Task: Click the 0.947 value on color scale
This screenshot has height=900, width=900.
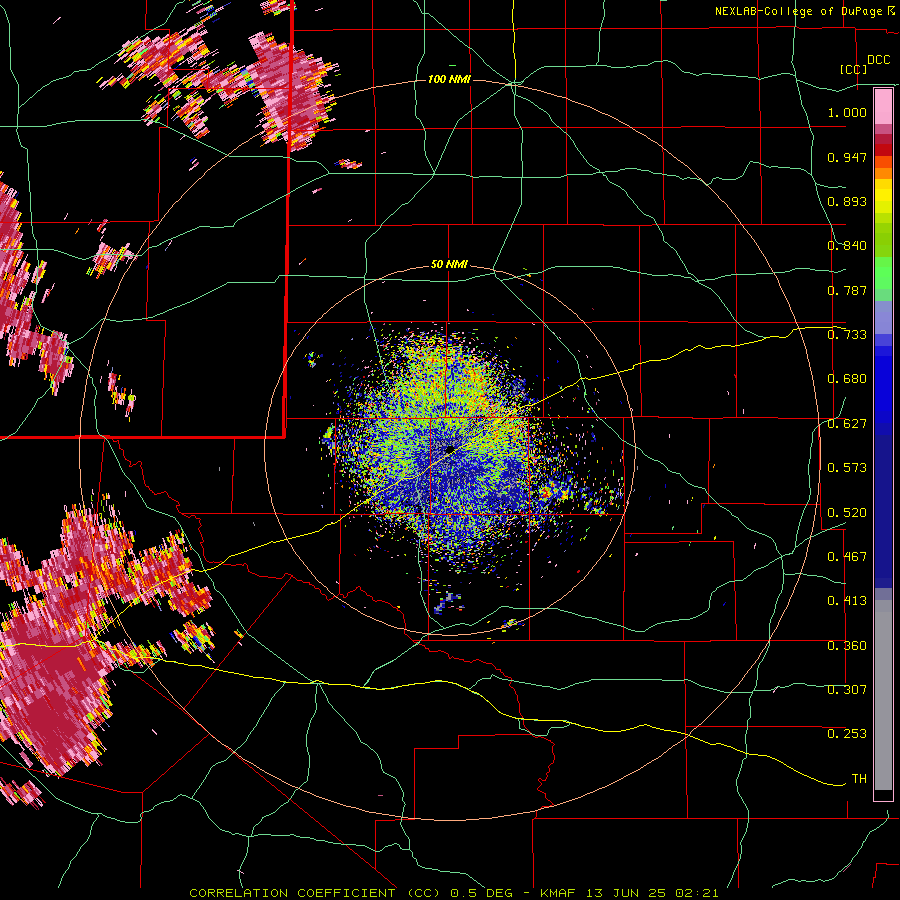Action: (x=847, y=157)
